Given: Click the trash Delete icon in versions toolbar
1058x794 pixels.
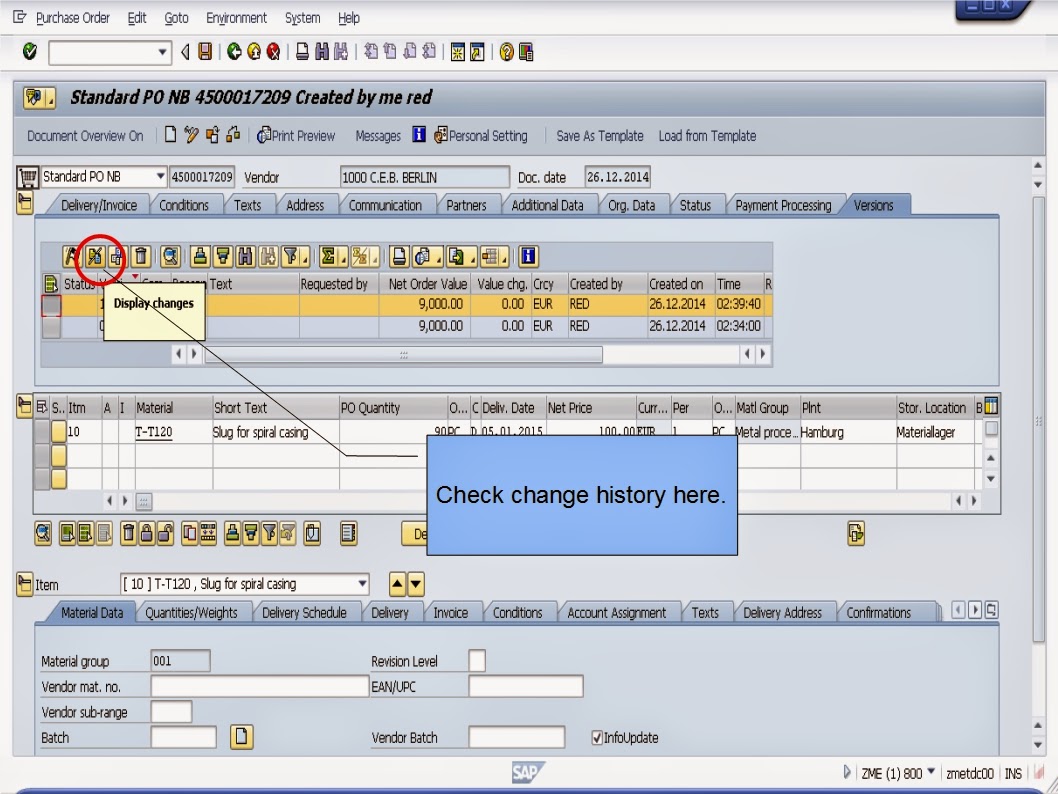Looking at the screenshot, I should (140, 256).
